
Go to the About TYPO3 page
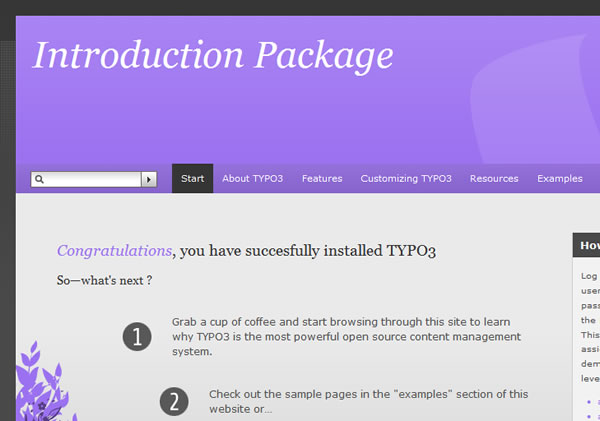coord(252,179)
